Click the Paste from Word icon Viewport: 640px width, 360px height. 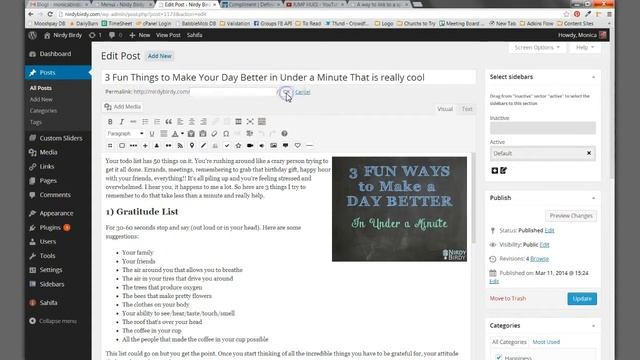(202, 133)
